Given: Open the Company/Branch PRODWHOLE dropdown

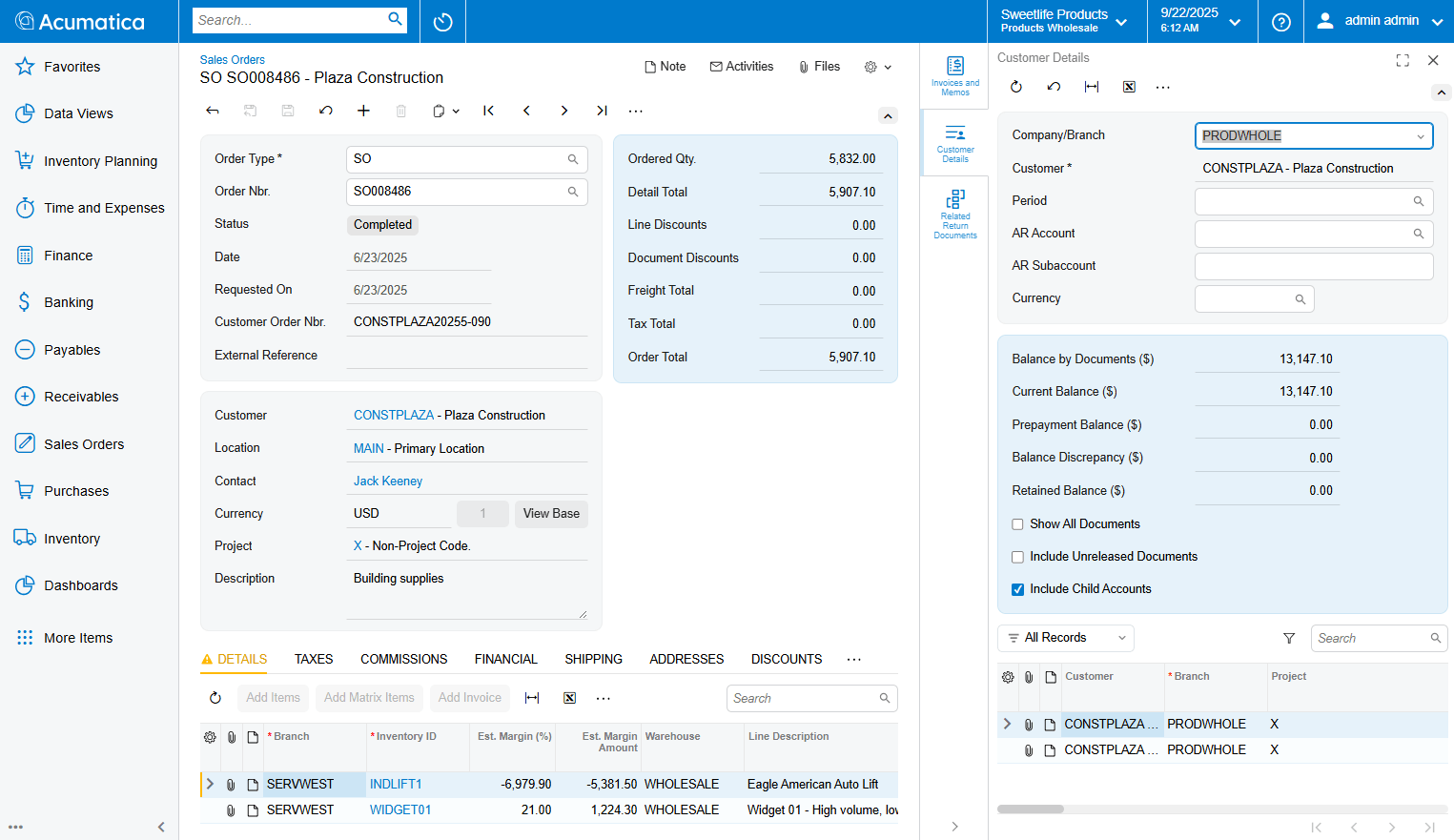Looking at the screenshot, I should [1420, 136].
